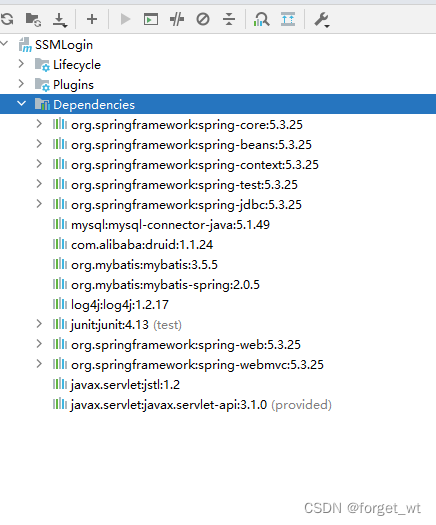This screenshot has height=525, width=436.
Task: Click the Dependencies folder icon
Action: pyautogui.click(x=42, y=104)
